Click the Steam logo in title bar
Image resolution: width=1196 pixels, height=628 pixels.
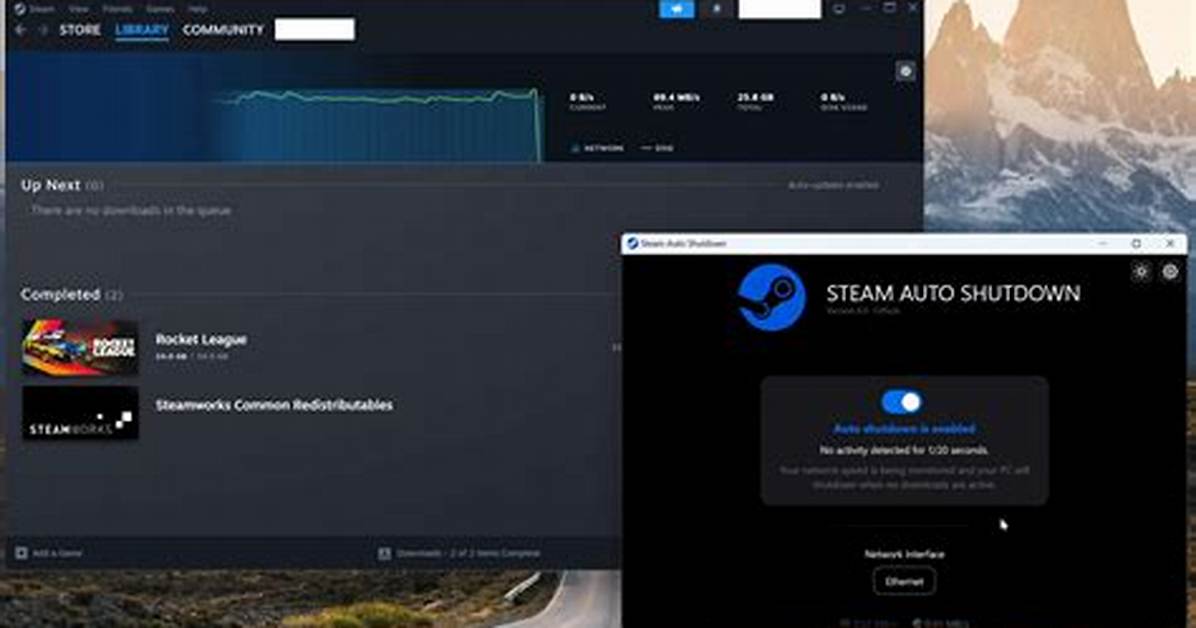pos(20,9)
